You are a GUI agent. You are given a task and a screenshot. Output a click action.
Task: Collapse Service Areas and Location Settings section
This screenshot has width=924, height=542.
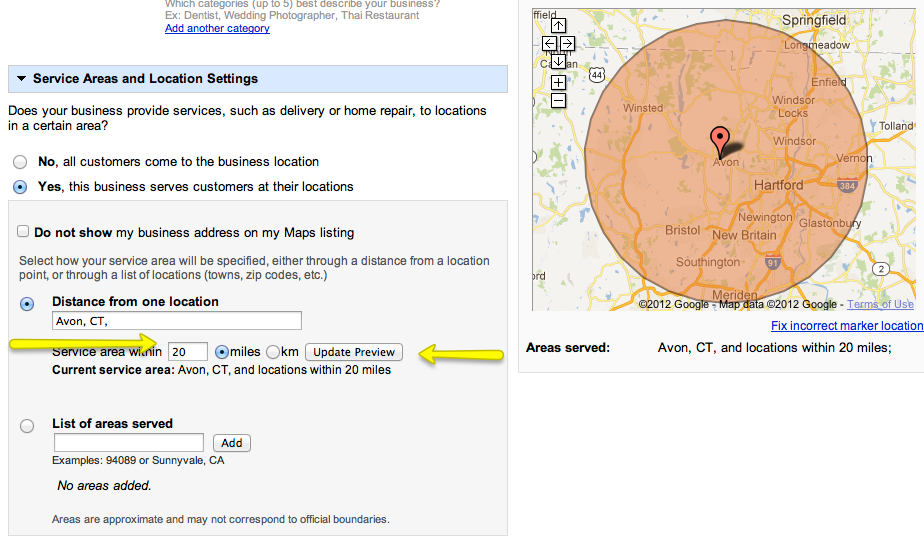click(x=20, y=79)
